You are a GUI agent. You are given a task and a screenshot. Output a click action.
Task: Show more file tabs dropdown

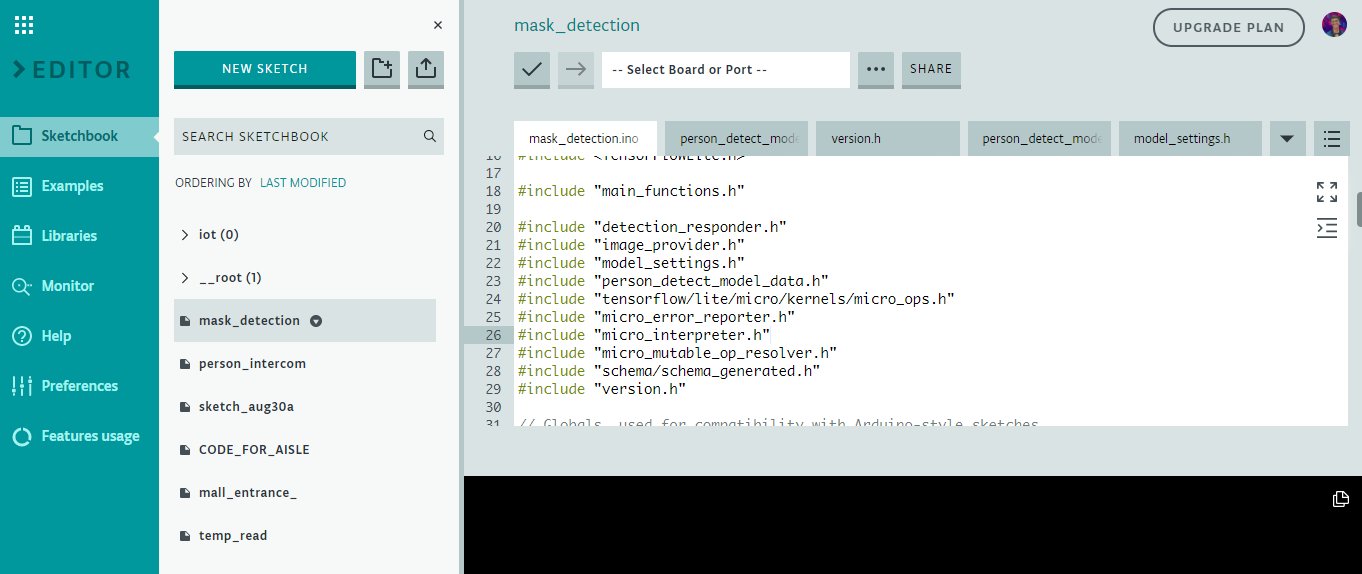pyautogui.click(x=1287, y=139)
